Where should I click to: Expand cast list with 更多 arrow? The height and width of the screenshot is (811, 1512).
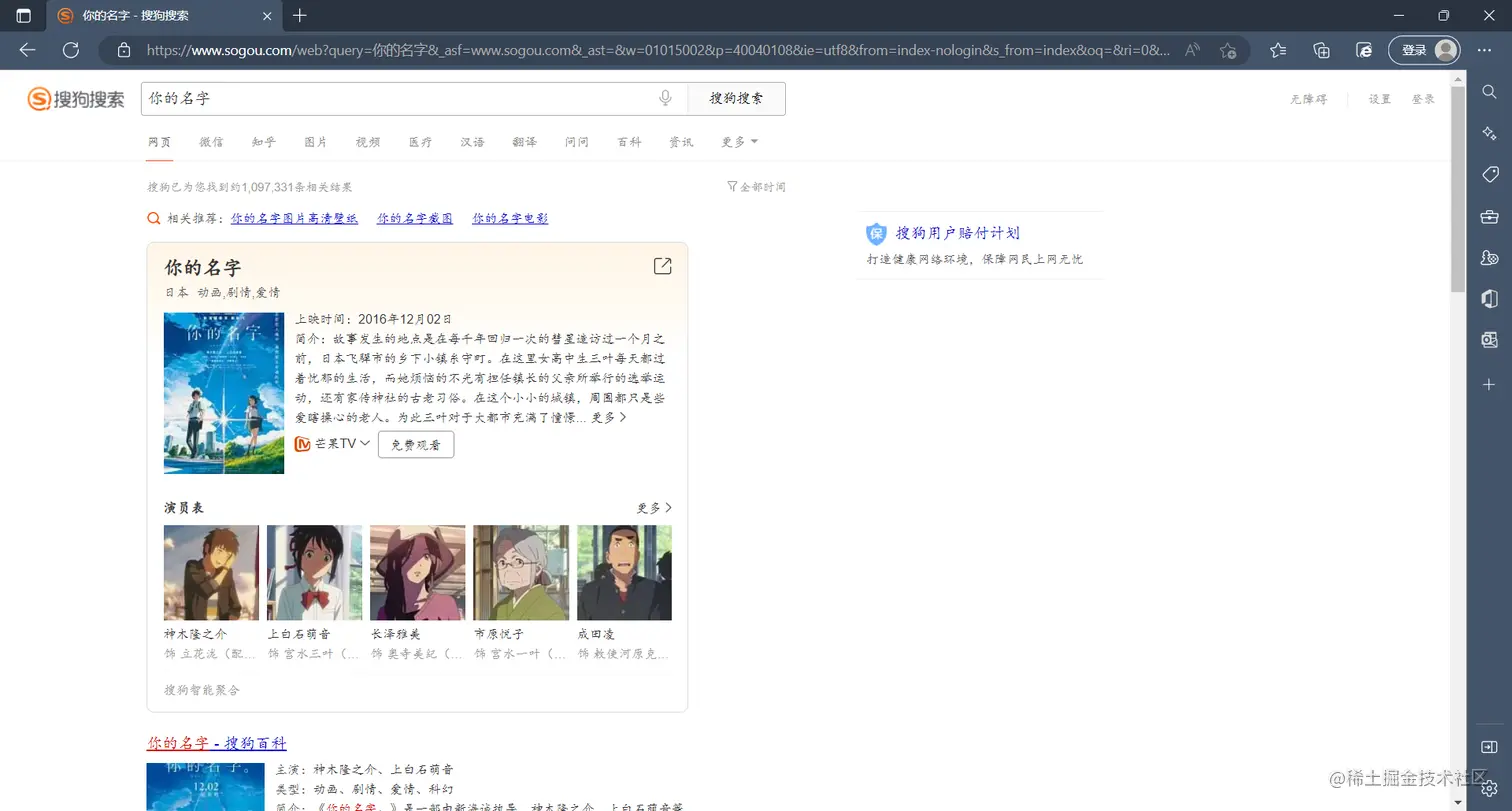655,508
